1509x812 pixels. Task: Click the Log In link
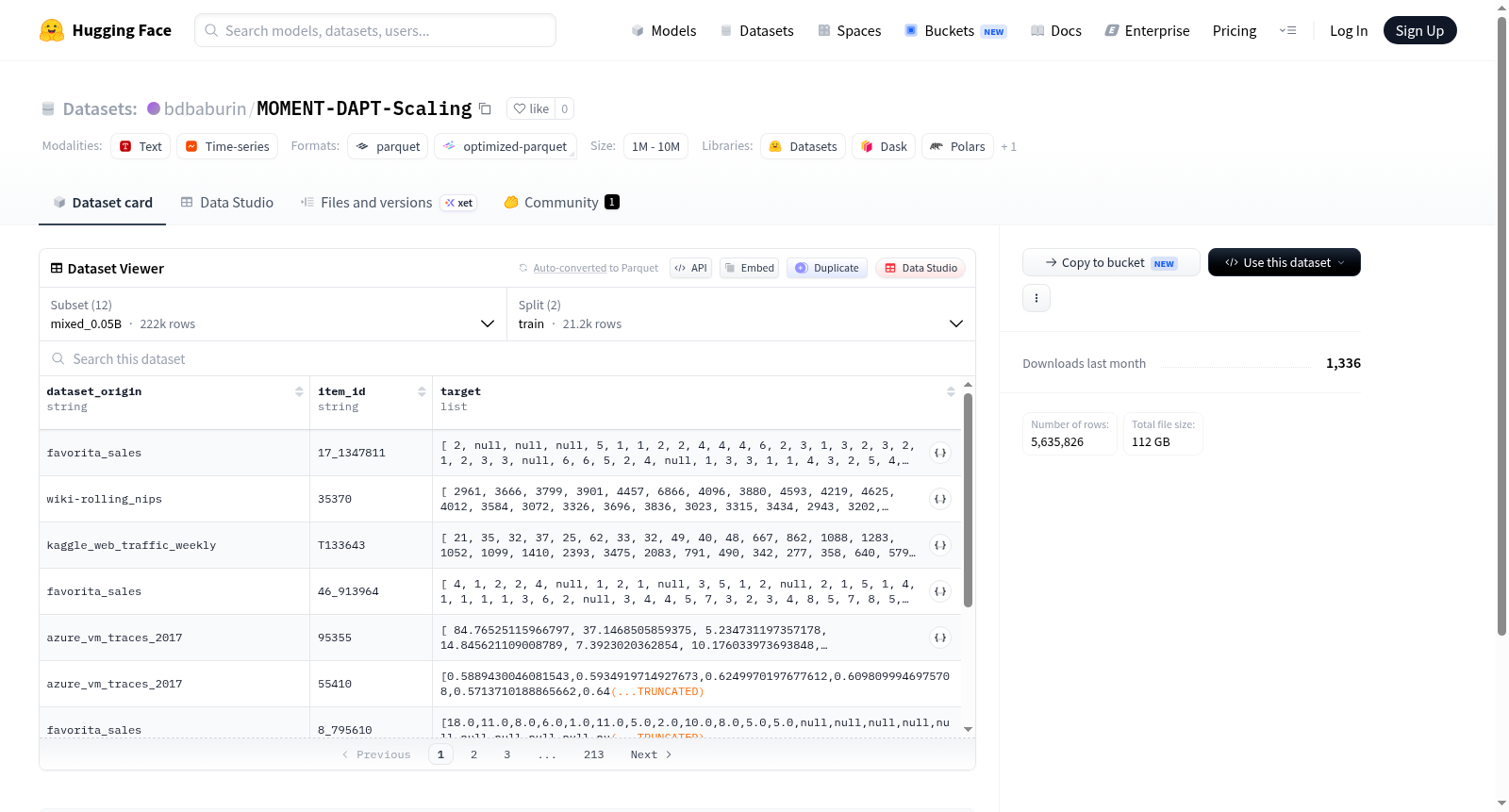tap(1349, 30)
